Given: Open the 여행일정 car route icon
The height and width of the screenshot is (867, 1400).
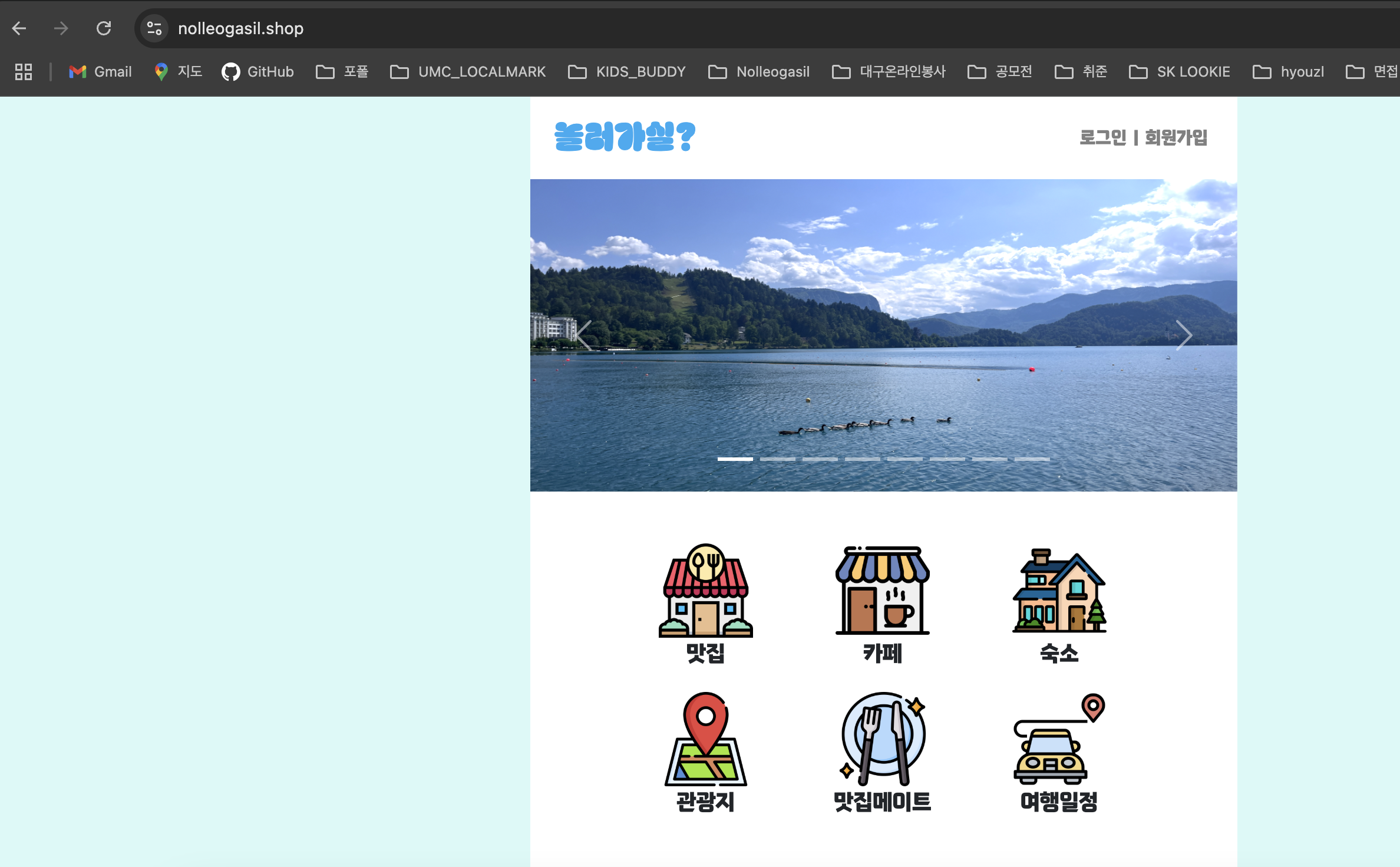Looking at the screenshot, I should 1059,739.
